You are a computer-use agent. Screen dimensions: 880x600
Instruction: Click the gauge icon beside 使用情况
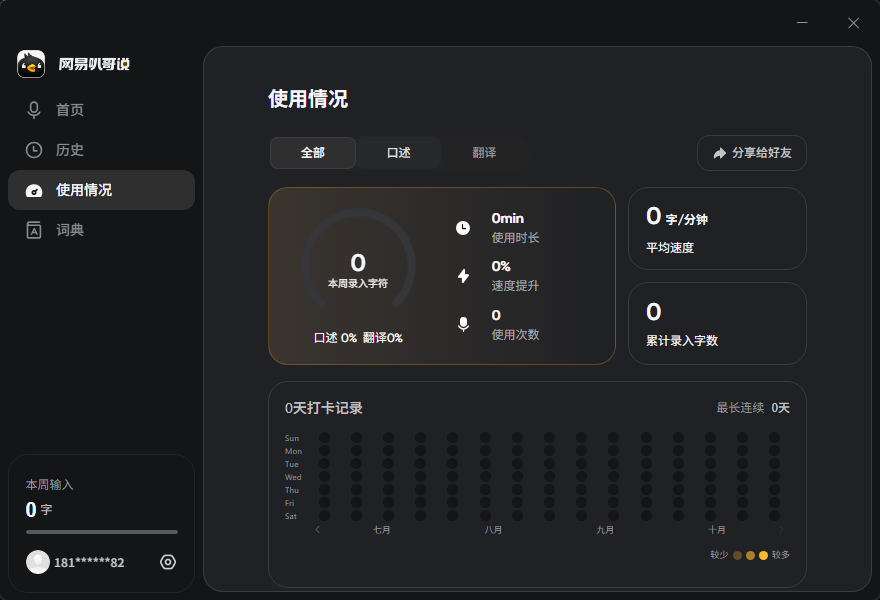coord(34,191)
